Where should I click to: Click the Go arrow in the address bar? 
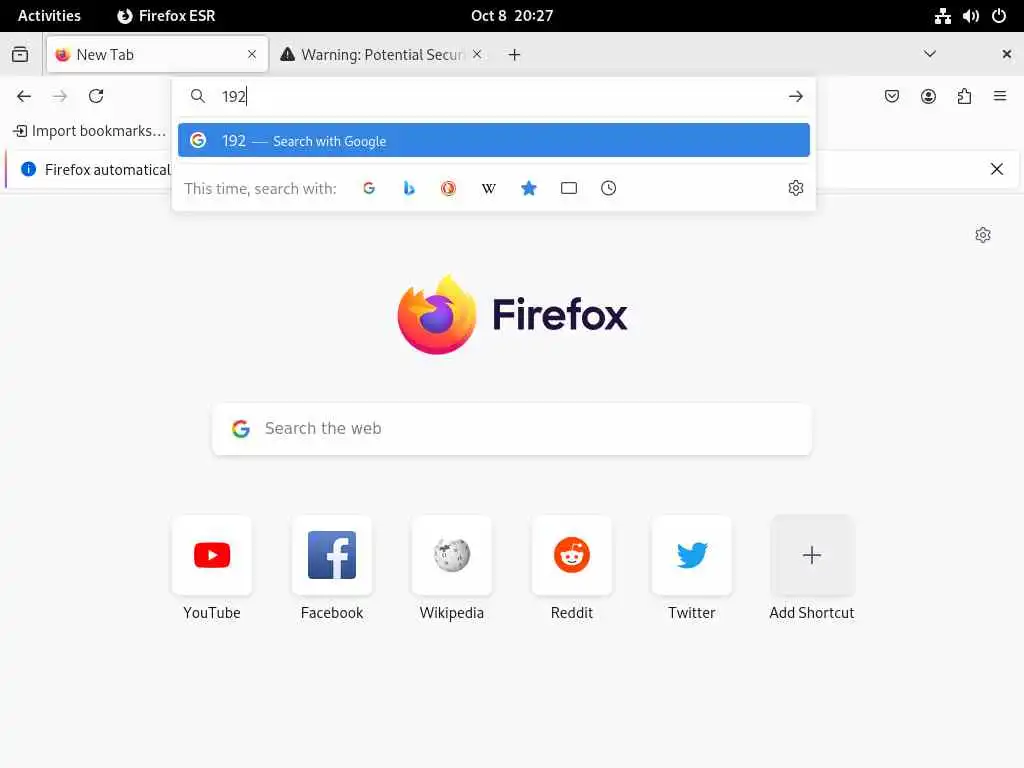[795, 96]
